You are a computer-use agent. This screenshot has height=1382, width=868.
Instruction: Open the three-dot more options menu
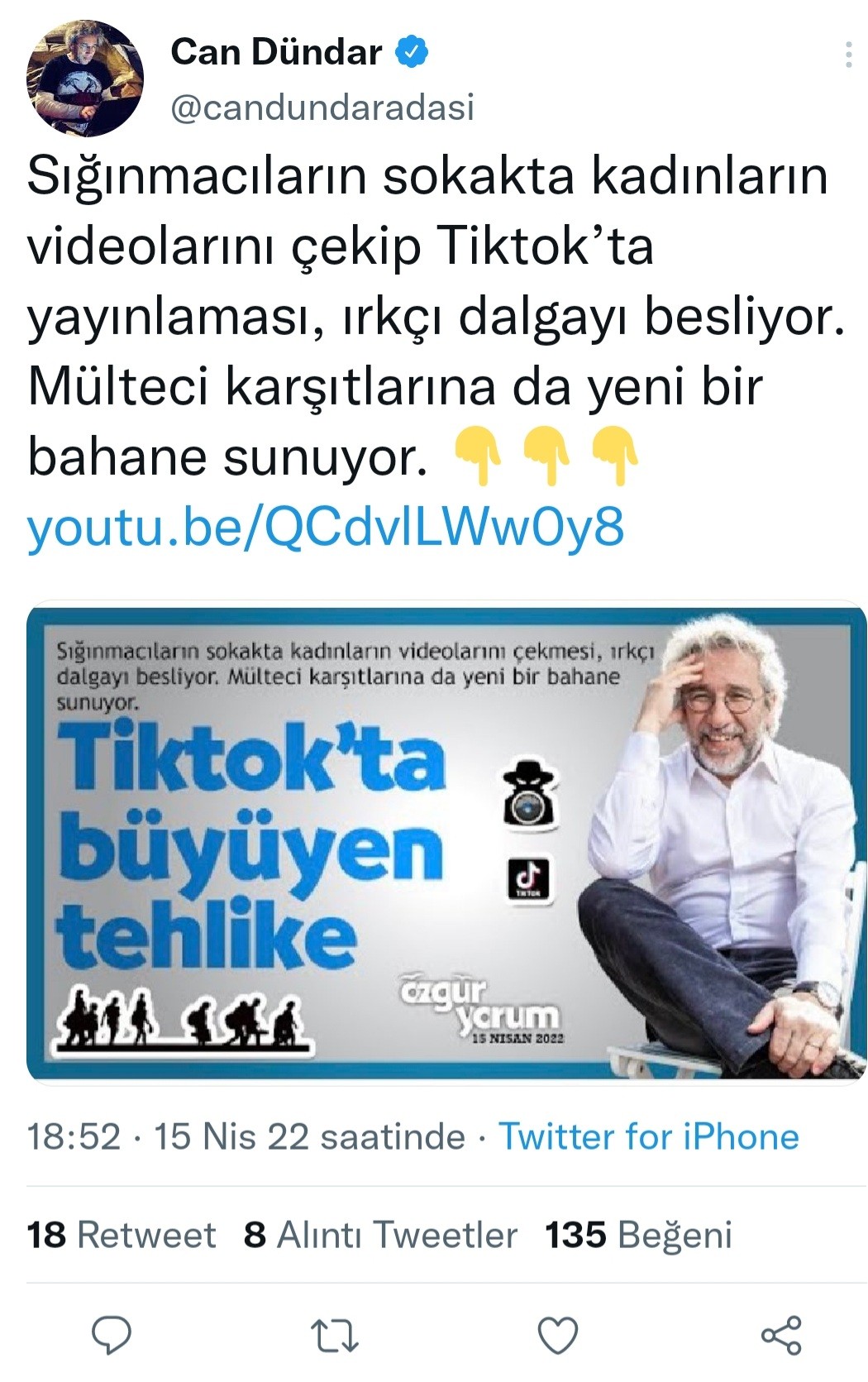(848, 55)
